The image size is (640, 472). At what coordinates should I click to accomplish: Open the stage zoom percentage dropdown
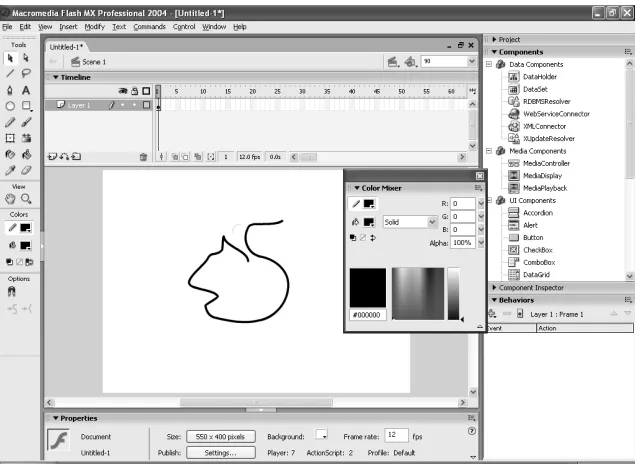click(x=471, y=61)
